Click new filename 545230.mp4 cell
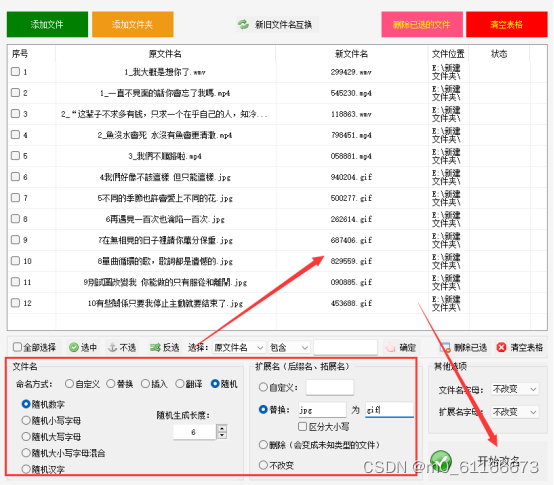 [x=351, y=93]
